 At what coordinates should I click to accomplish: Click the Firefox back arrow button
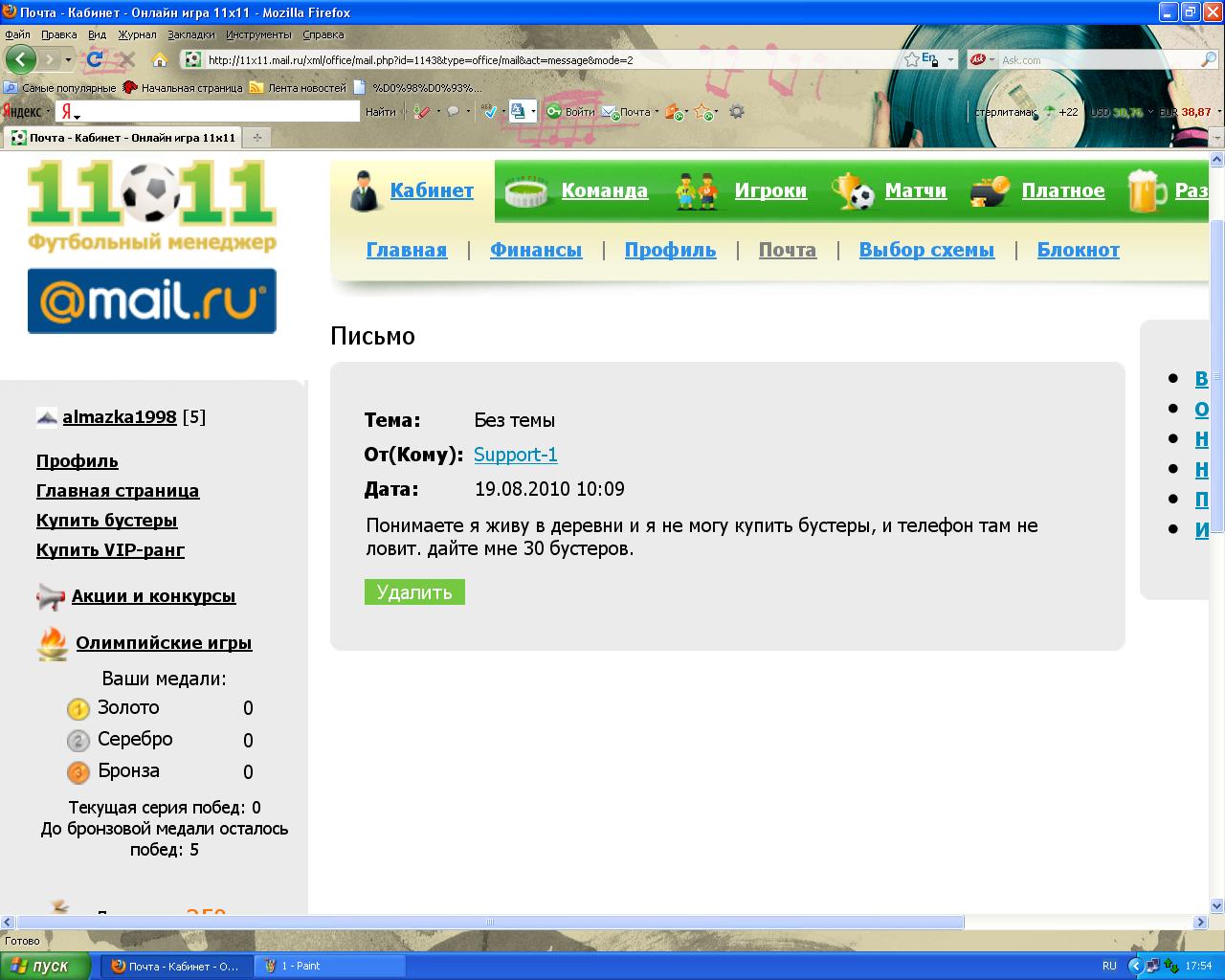(x=21, y=59)
